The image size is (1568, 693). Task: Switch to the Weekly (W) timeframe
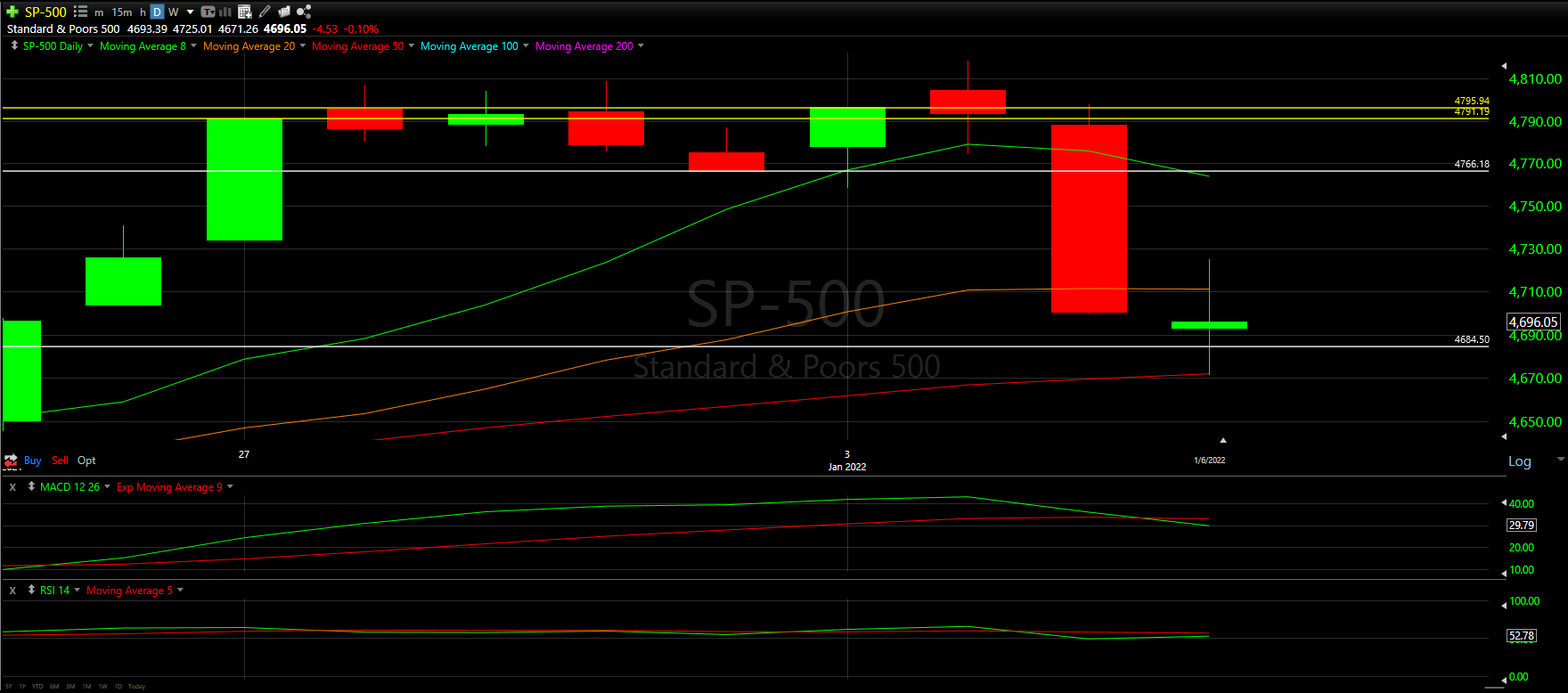click(x=174, y=12)
